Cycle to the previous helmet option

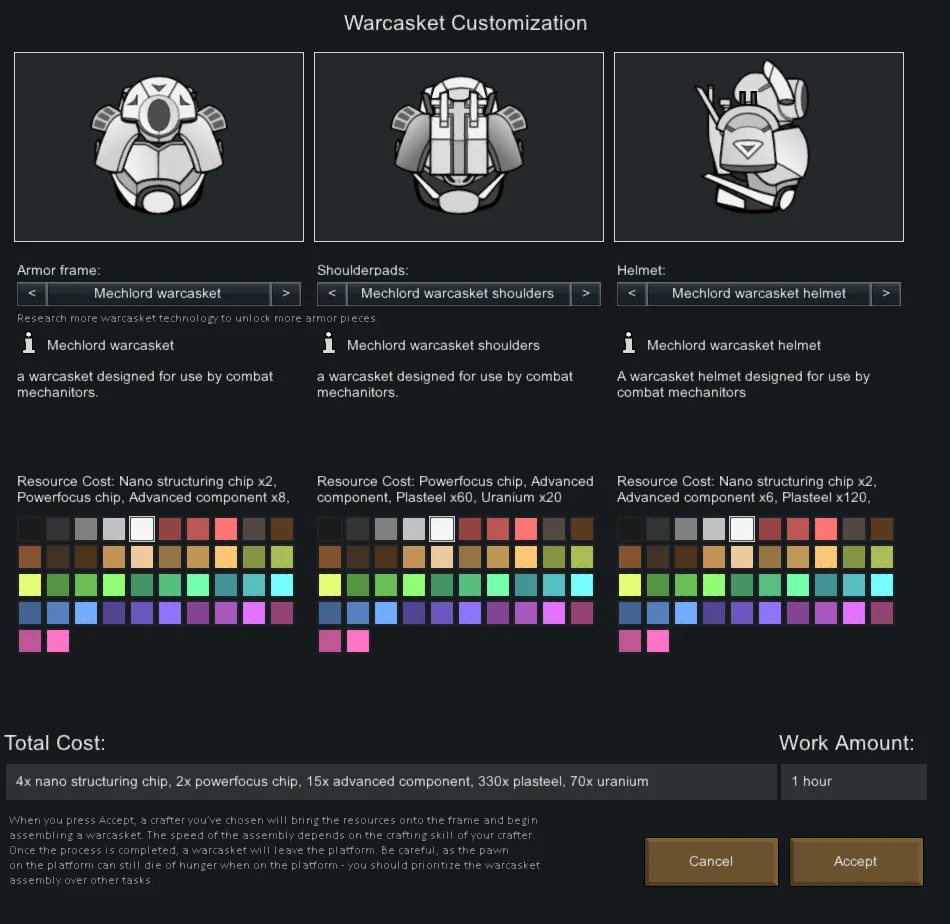[x=632, y=294]
